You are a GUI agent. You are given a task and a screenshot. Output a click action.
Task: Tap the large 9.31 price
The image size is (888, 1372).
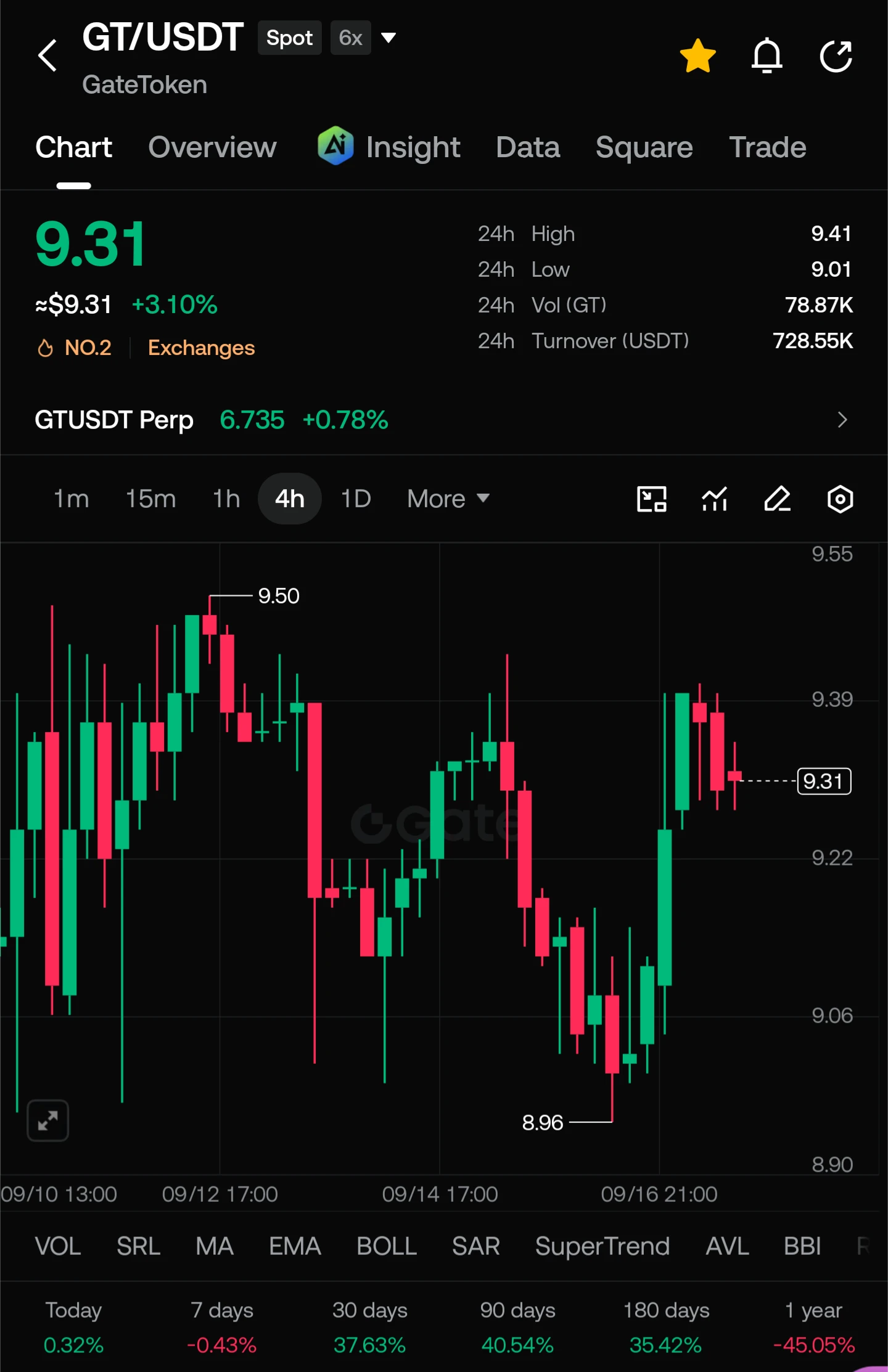coord(91,245)
